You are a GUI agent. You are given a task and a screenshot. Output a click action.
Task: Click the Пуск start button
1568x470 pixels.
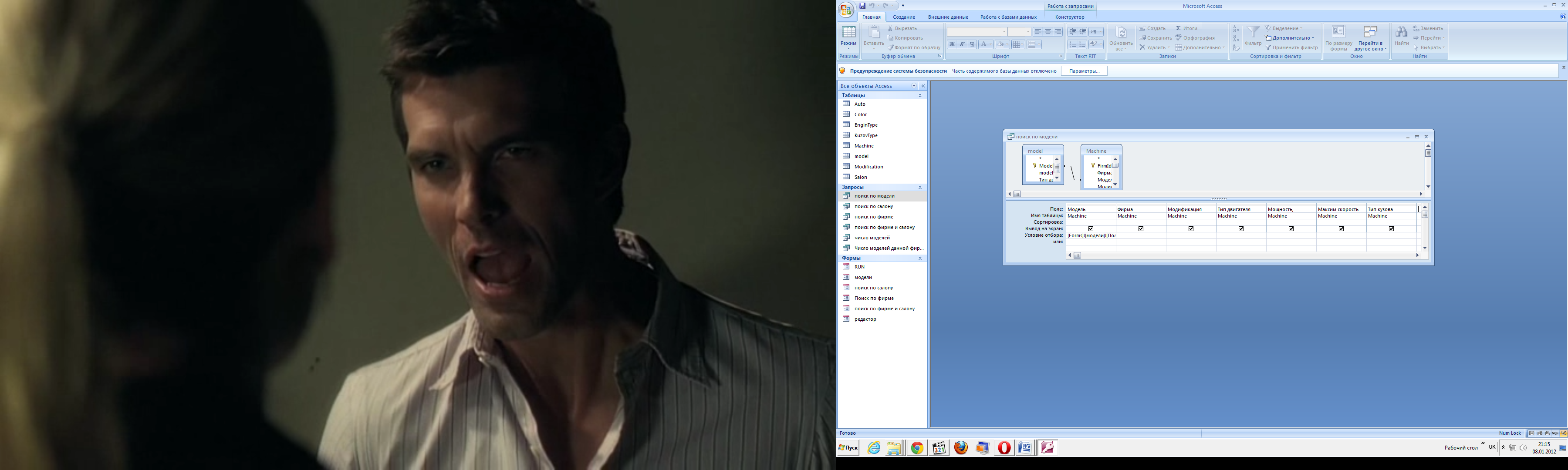click(848, 448)
